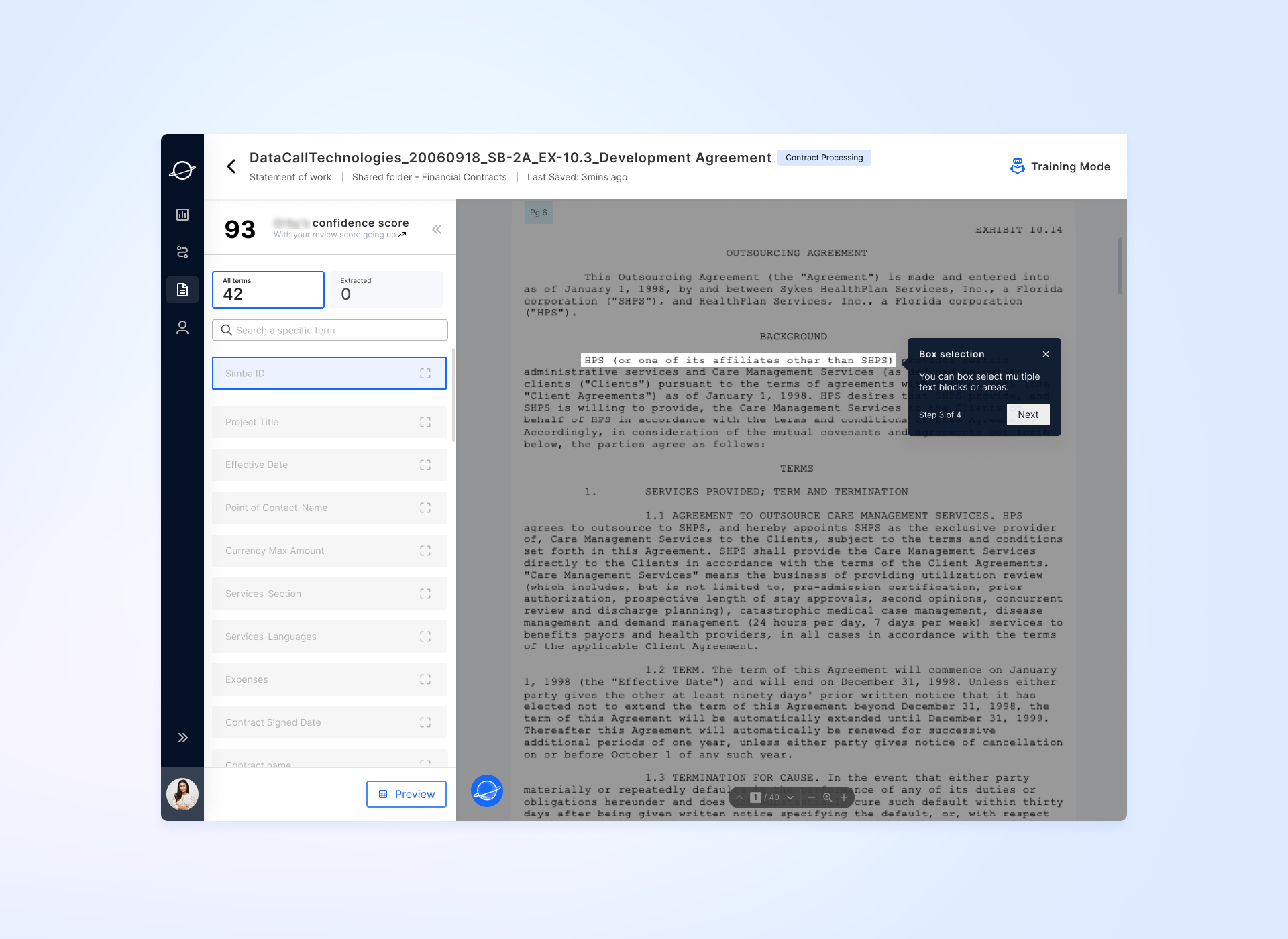Click the terms list scrollbar
This screenshot has height=939, width=1288.
pyautogui.click(x=453, y=394)
